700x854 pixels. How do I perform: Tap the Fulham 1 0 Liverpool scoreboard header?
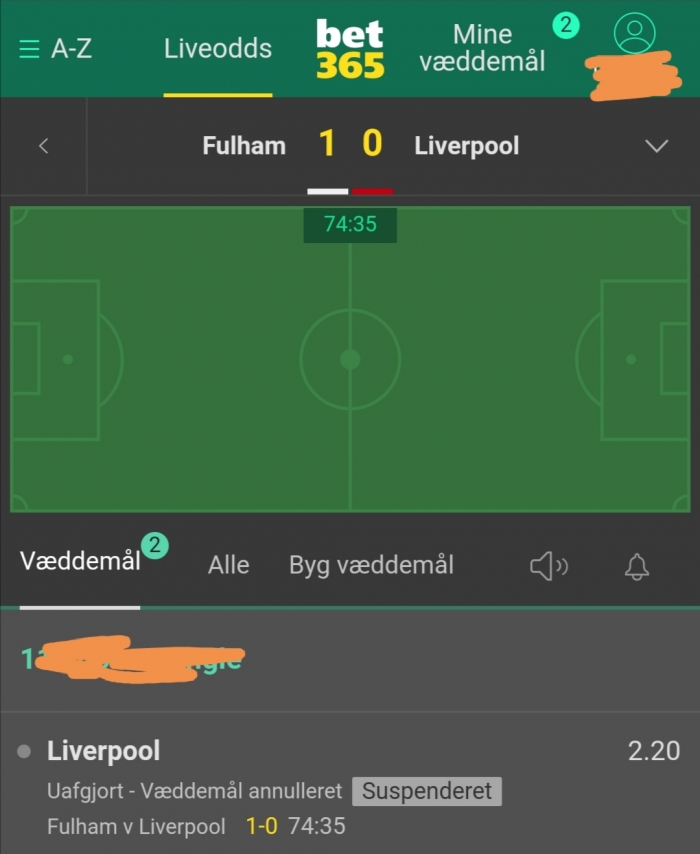point(361,145)
